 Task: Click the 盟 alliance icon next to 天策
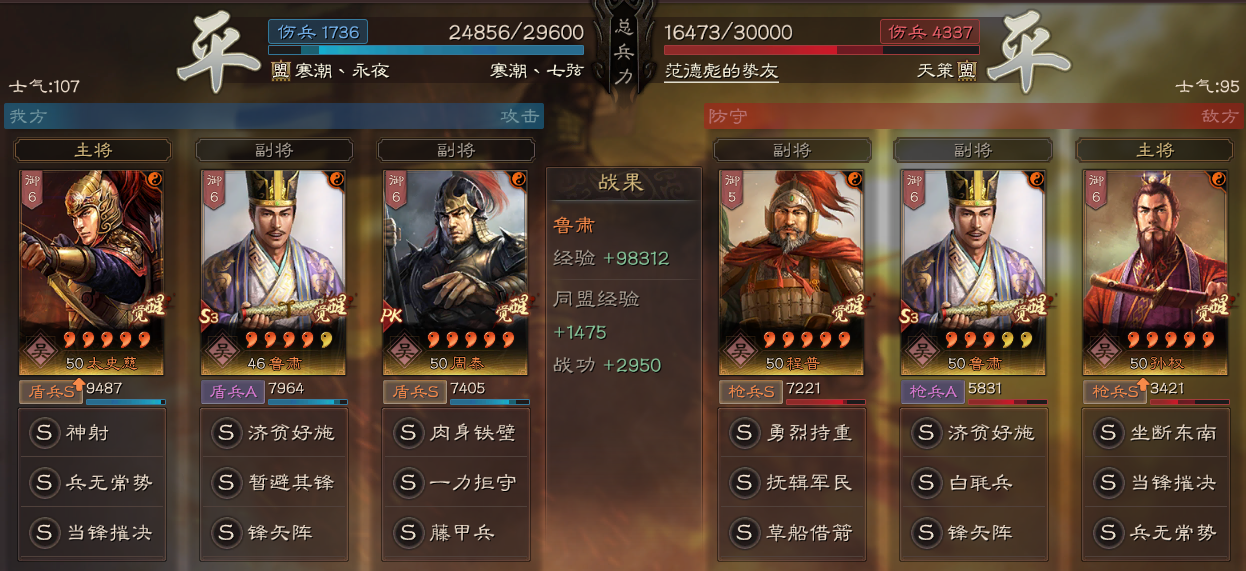[966, 71]
